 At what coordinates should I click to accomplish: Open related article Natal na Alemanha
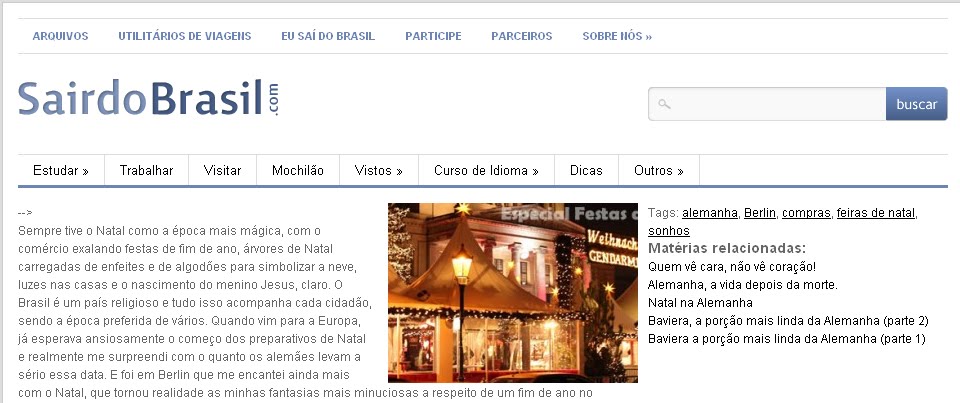point(700,303)
